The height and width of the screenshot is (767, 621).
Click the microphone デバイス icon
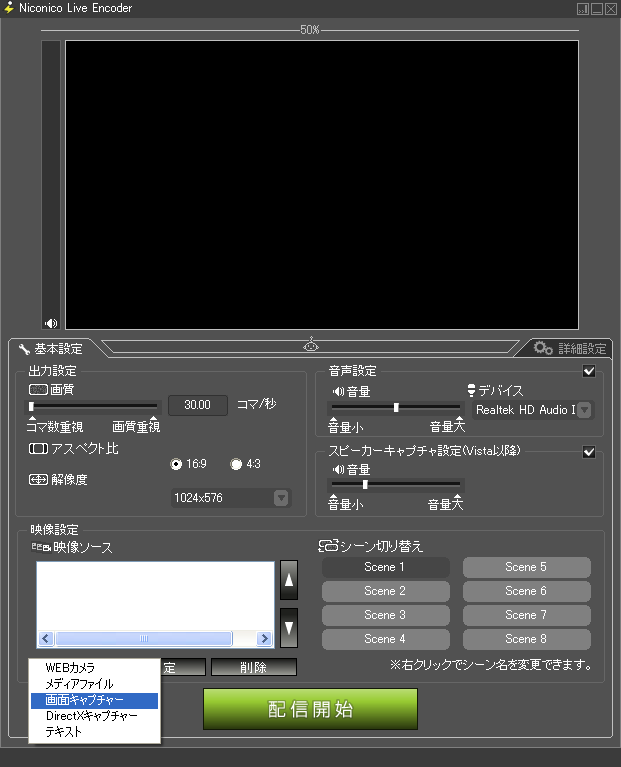[x=471, y=390]
